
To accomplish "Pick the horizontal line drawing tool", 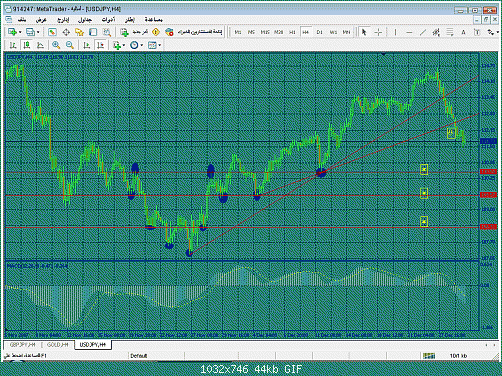I will [409, 32].
